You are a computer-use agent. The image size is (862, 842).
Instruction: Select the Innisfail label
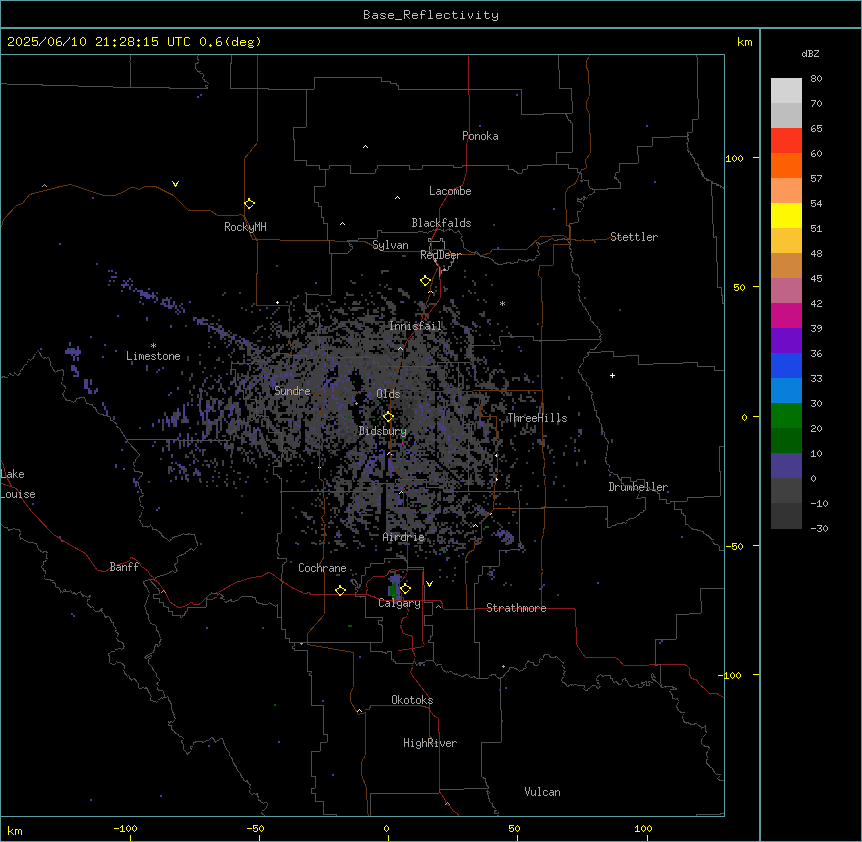click(x=416, y=326)
